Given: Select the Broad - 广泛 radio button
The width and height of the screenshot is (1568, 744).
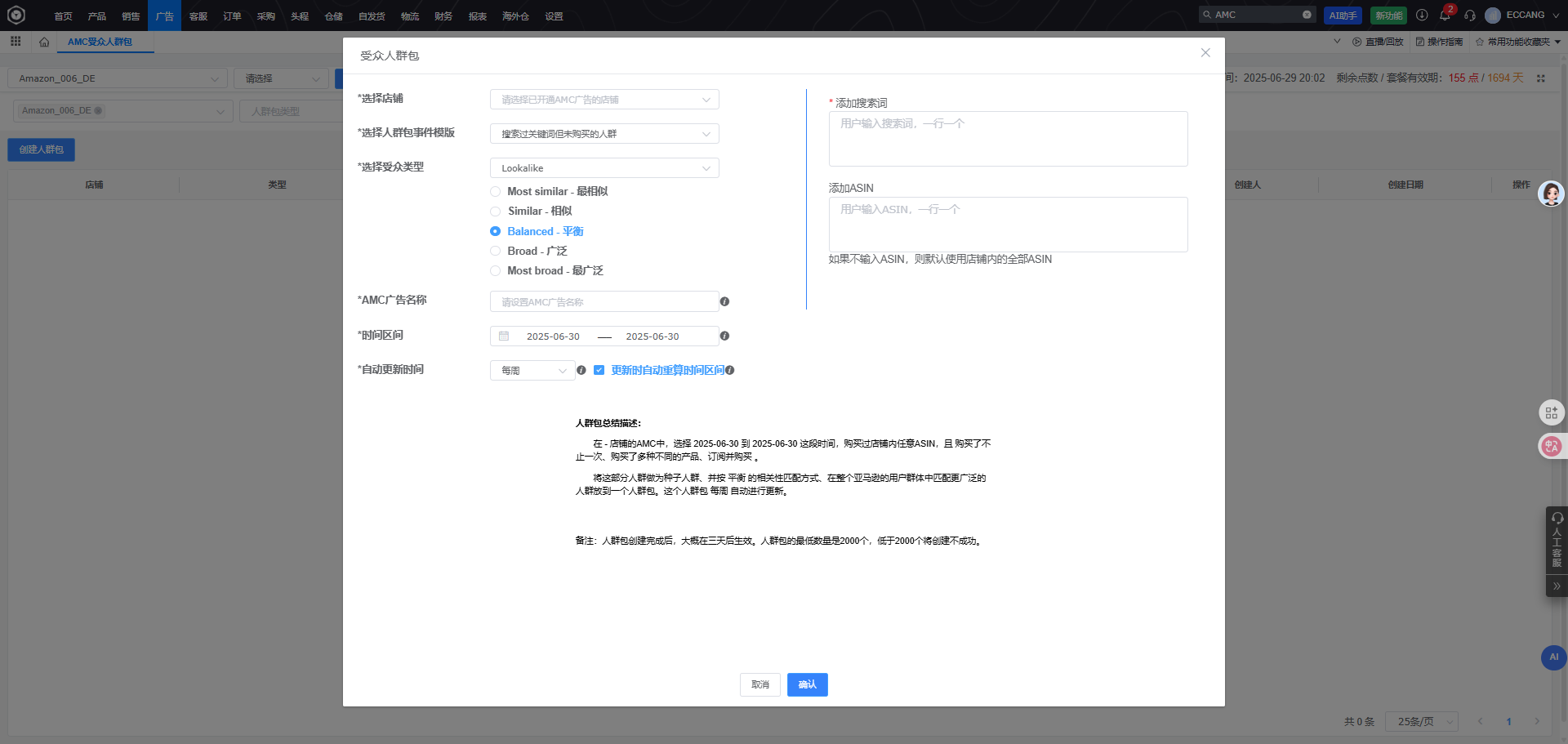Looking at the screenshot, I should [495, 251].
